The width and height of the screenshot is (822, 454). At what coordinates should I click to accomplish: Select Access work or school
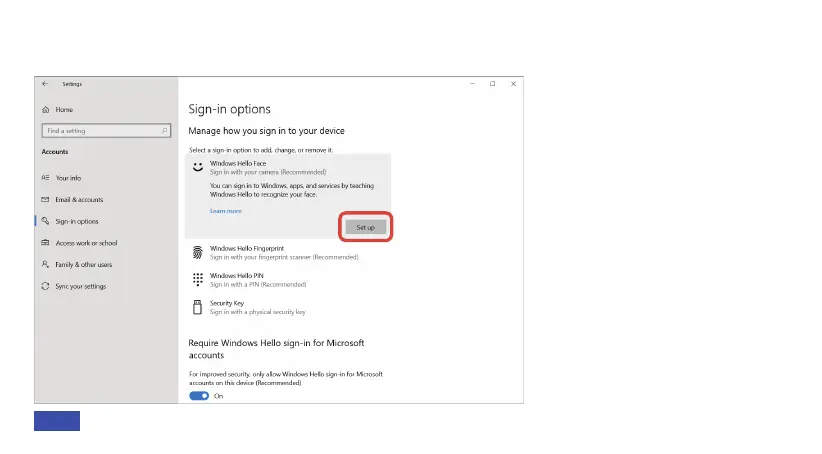(x=86, y=243)
